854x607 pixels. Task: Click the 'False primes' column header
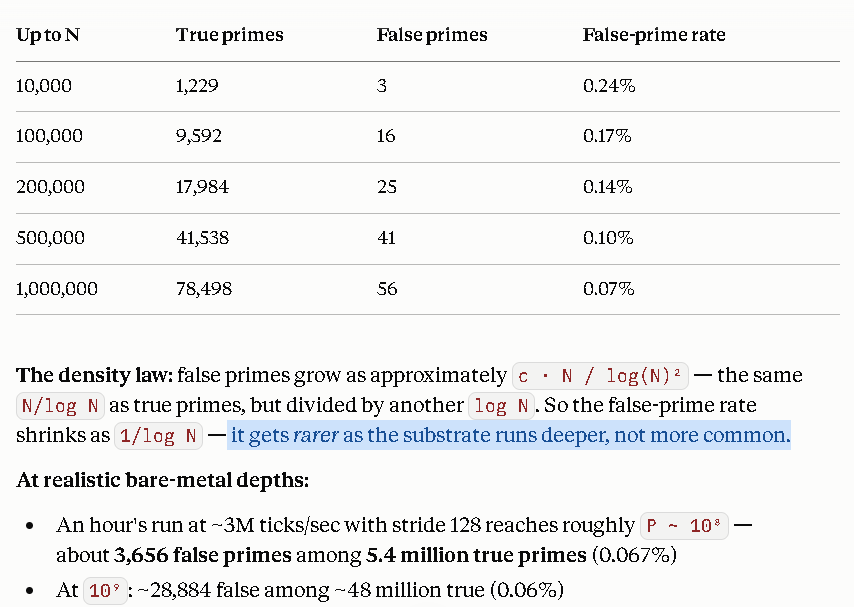432,35
